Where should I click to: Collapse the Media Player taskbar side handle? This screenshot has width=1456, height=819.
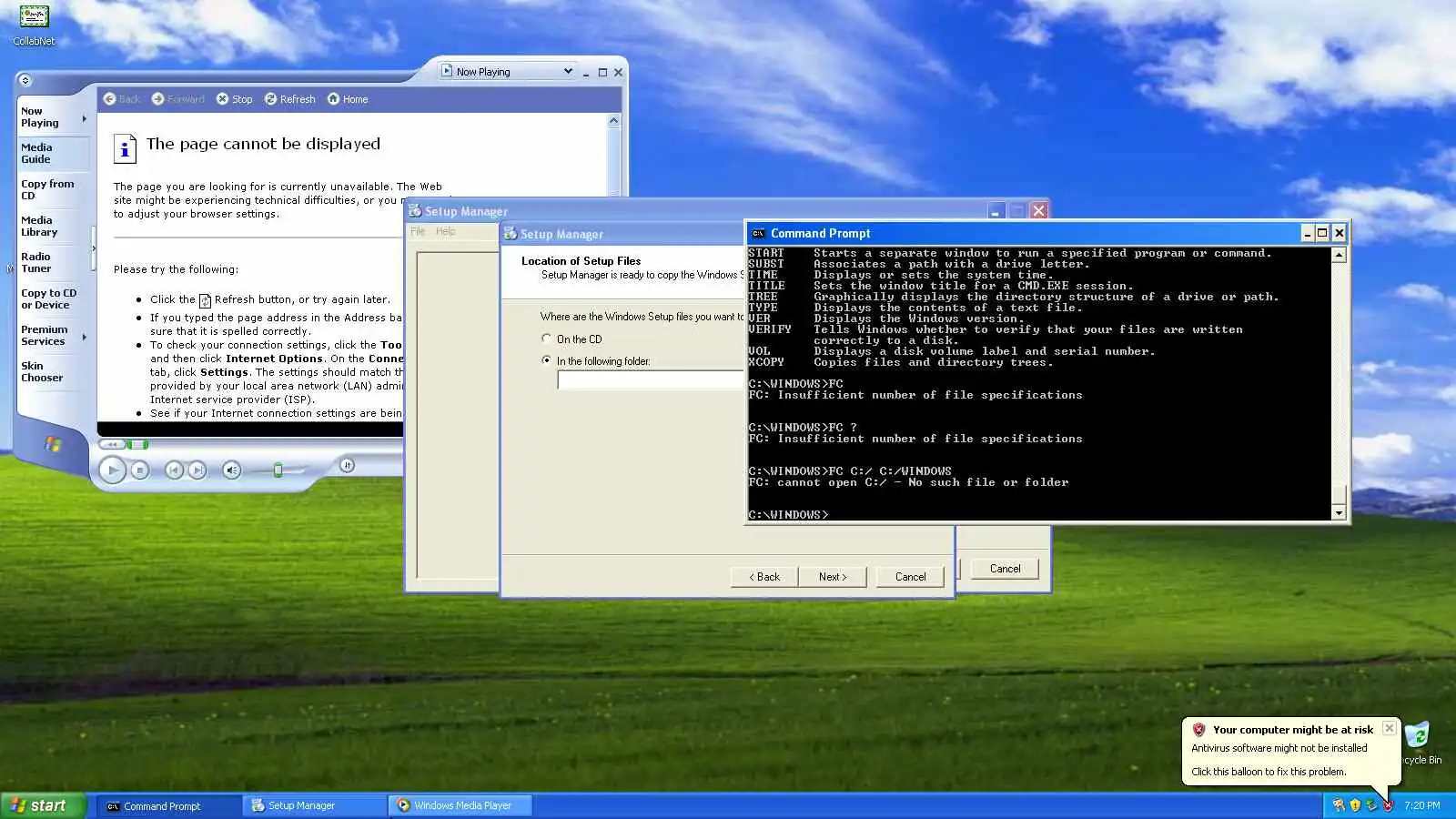[x=93, y=248]
